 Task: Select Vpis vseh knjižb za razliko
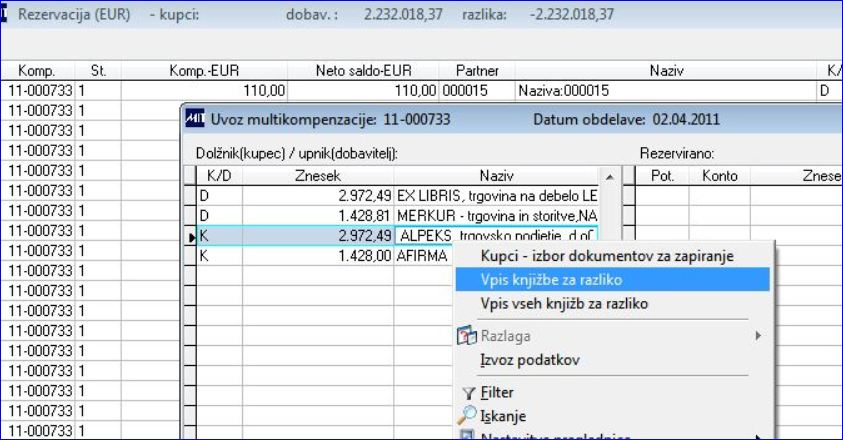click(x=564, y=303)
